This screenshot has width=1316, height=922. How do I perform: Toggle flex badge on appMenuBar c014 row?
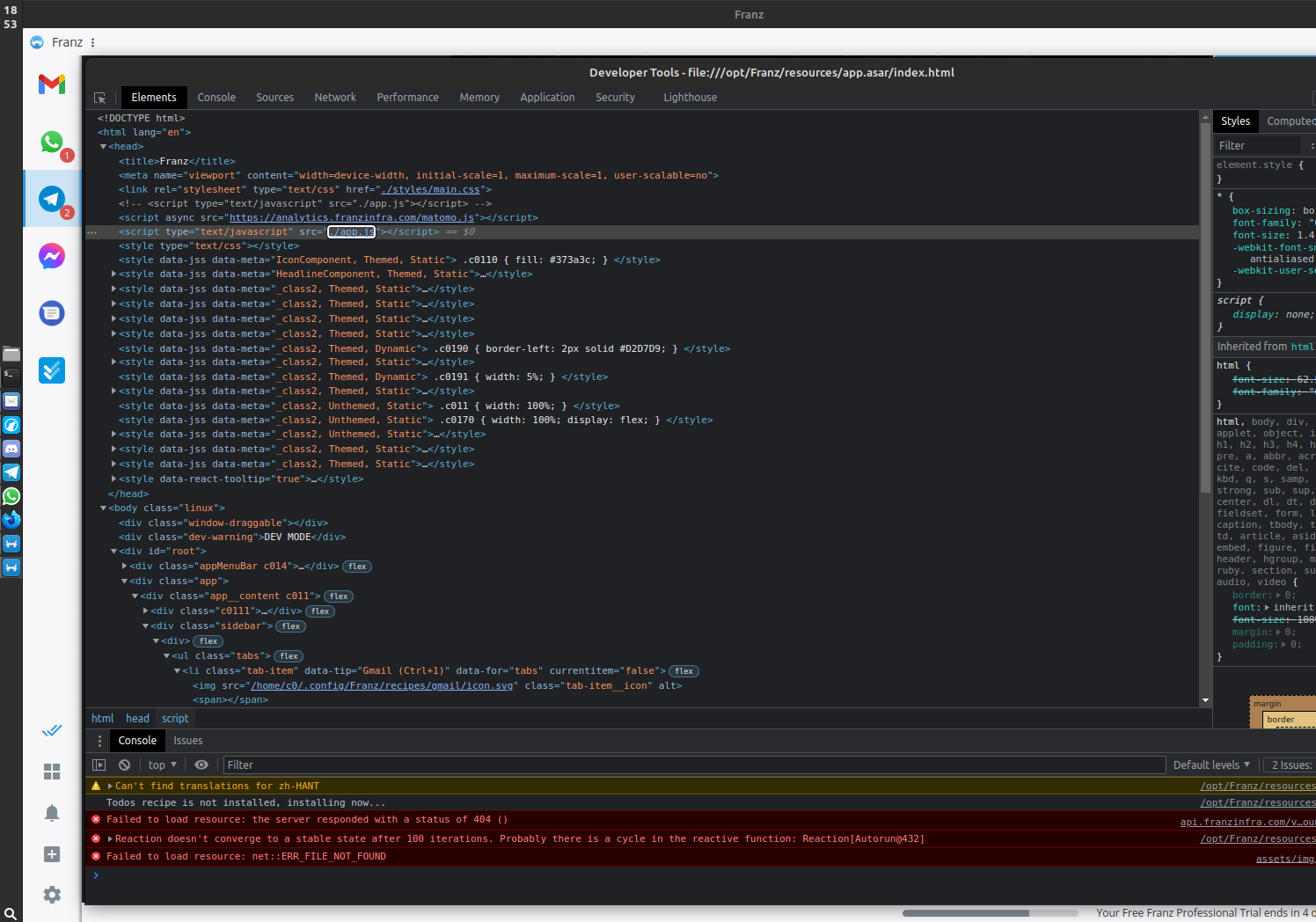(x=357, y=567)
